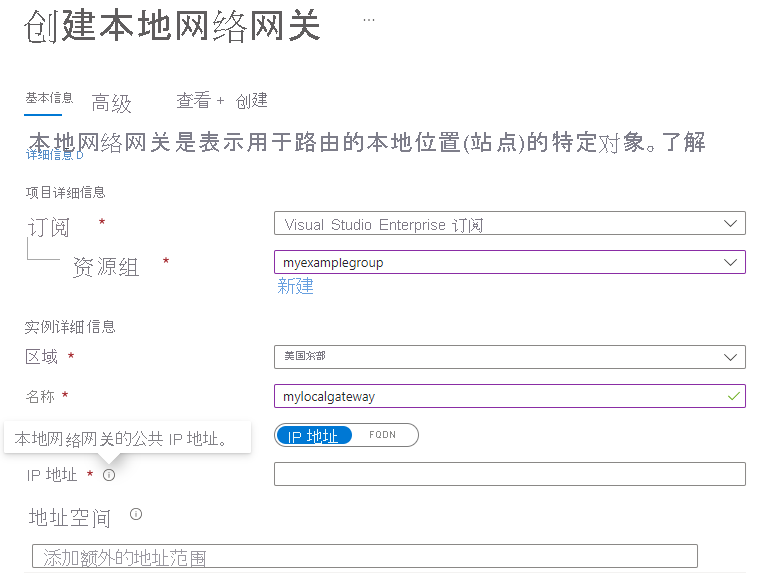Click the empty IP 地址 input field
762x588 pixels.
(x=510, y=474)
